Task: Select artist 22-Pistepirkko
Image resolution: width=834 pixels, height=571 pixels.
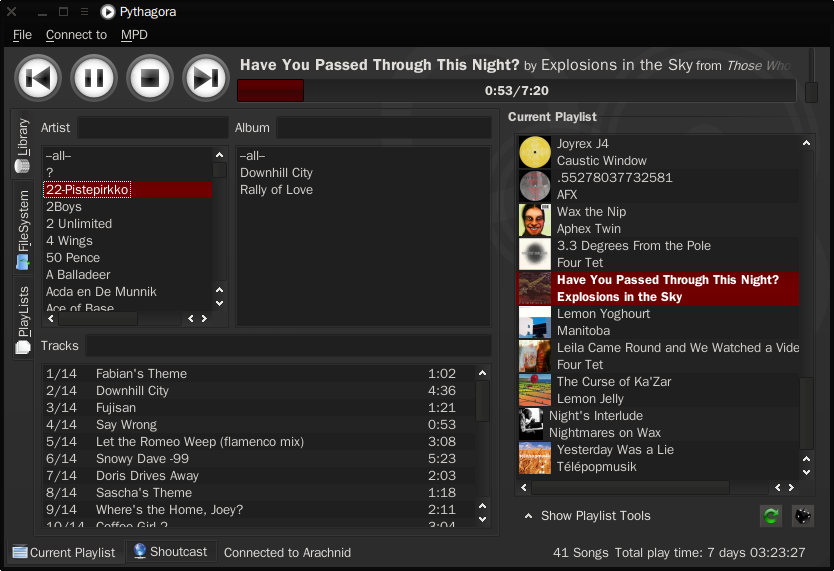Action: point(128,190)
